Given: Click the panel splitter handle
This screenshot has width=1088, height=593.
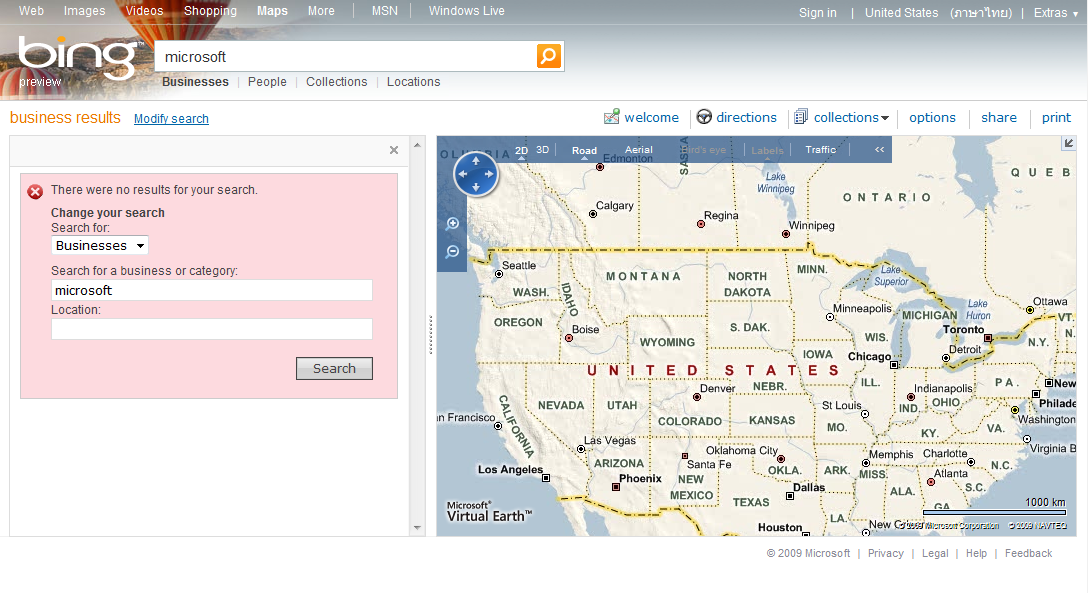Looking at the screenshot, I should pyautogui.click(x=431, y=336).
